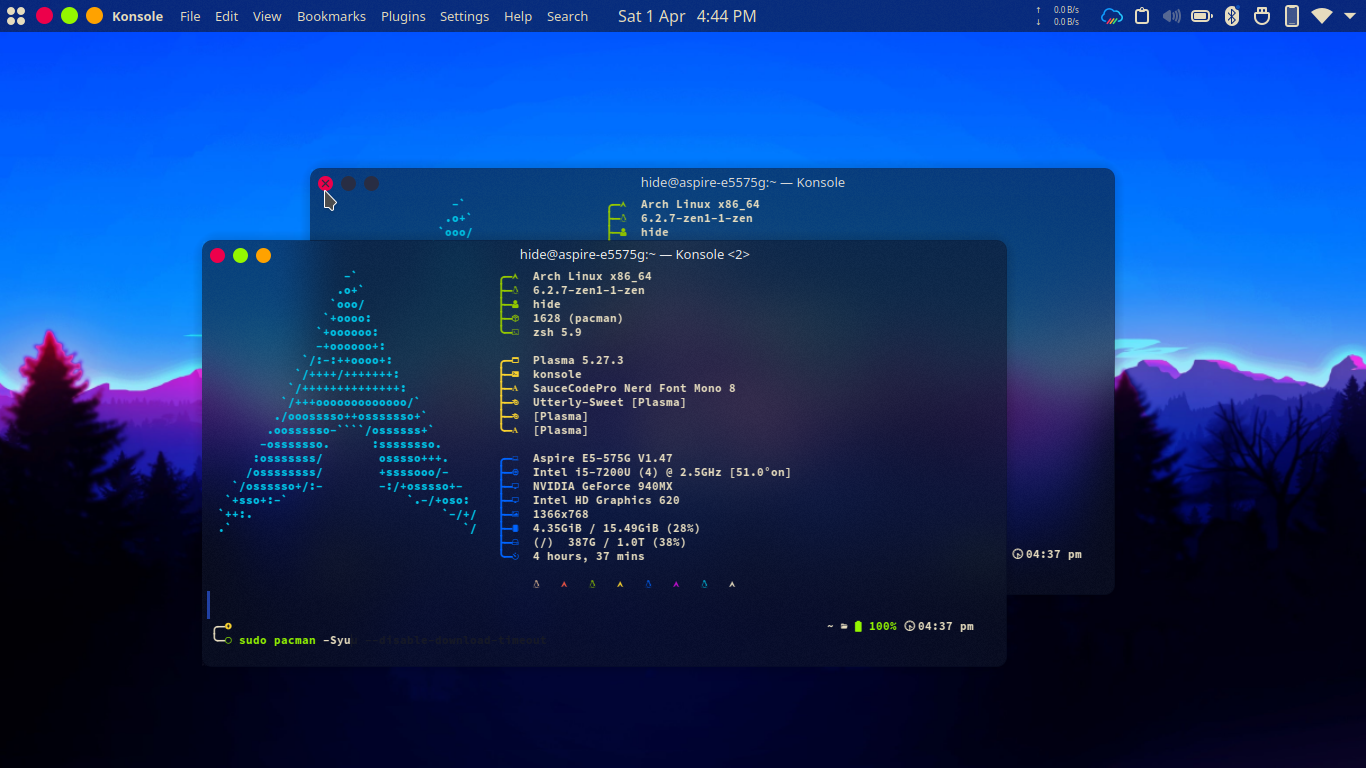1366x768 pixels.
Task: Click clock icon by 04:37 pm, front window
Action: click(909, 627)
